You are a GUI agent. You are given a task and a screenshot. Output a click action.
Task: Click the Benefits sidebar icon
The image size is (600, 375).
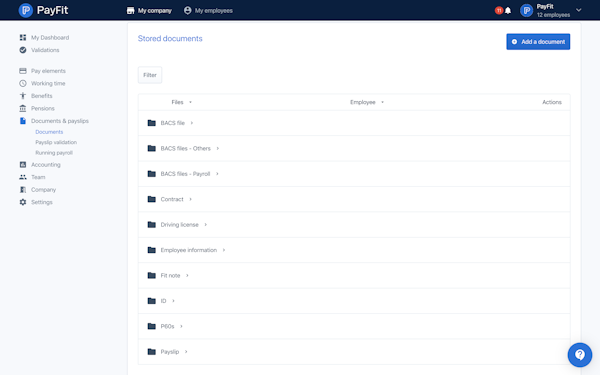tap(23, 96)
